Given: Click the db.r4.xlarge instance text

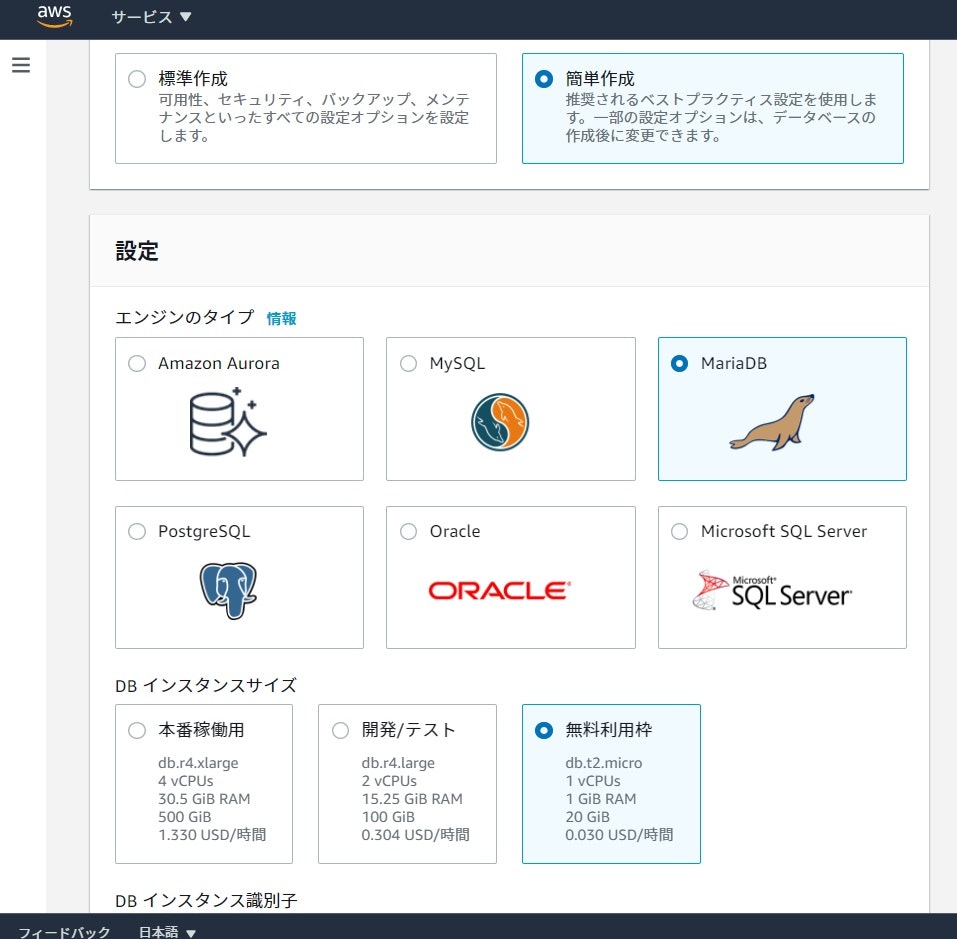Looking at the screenshot, I should 198,763.
